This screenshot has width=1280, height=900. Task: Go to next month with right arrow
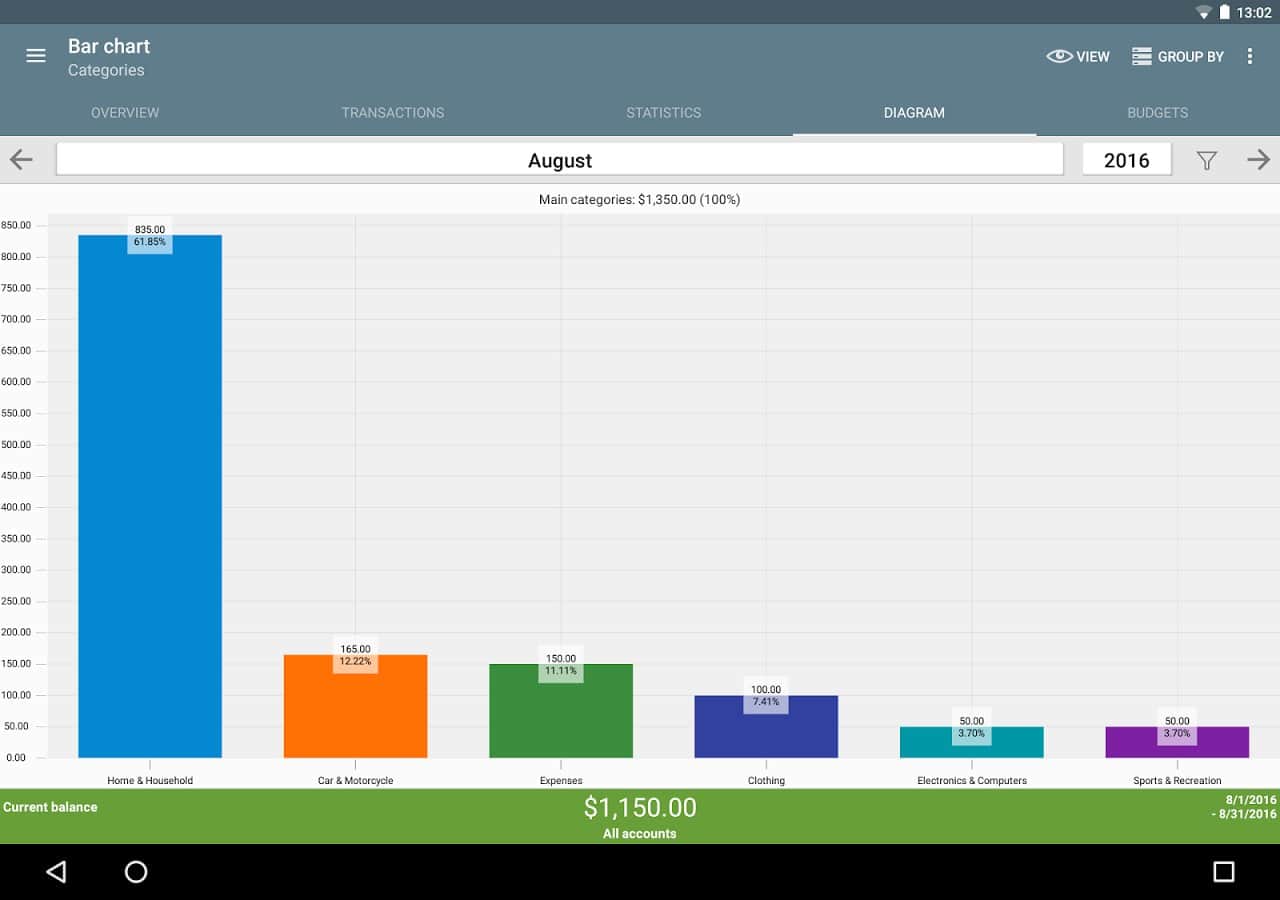(1258, 160)
